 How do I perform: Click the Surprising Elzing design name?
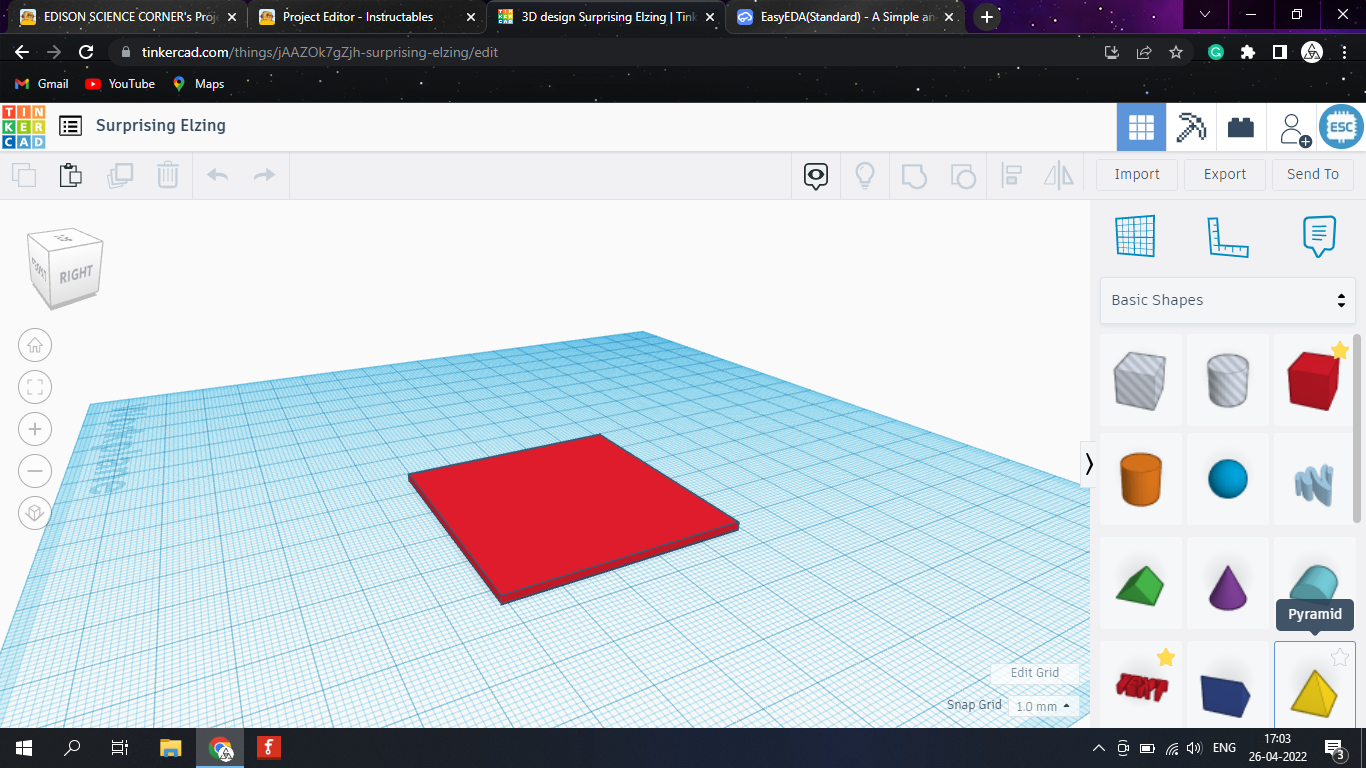[161, 126]
